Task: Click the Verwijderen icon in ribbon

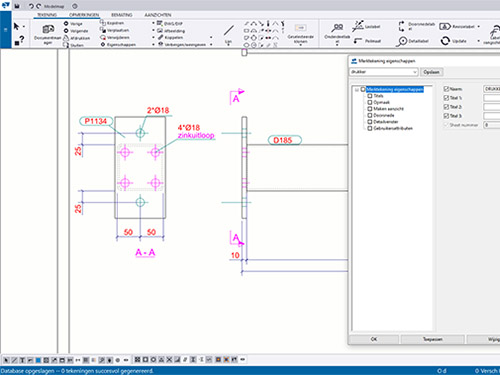Action: 103,37
